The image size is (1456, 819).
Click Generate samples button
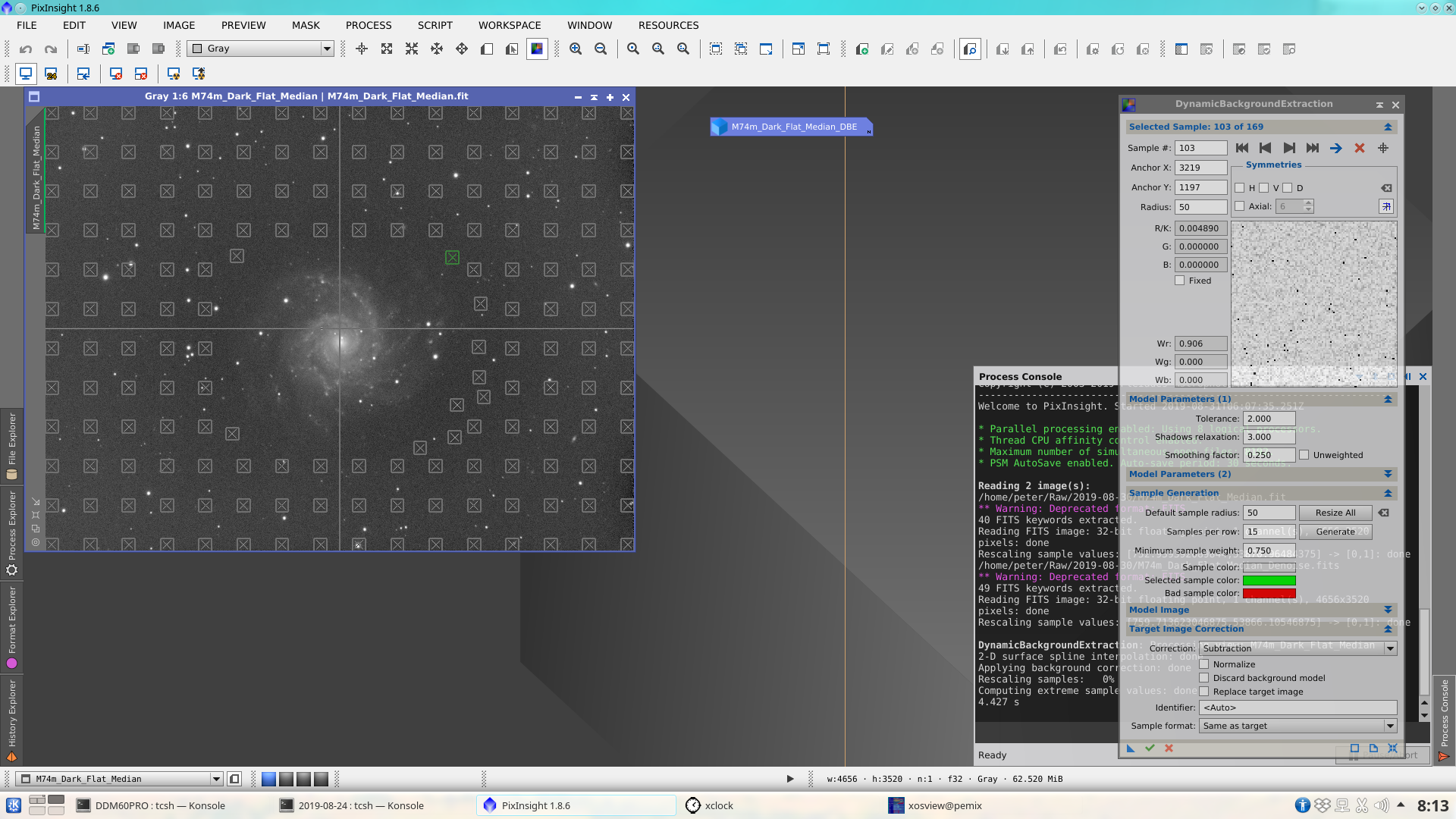[1335, 532]
